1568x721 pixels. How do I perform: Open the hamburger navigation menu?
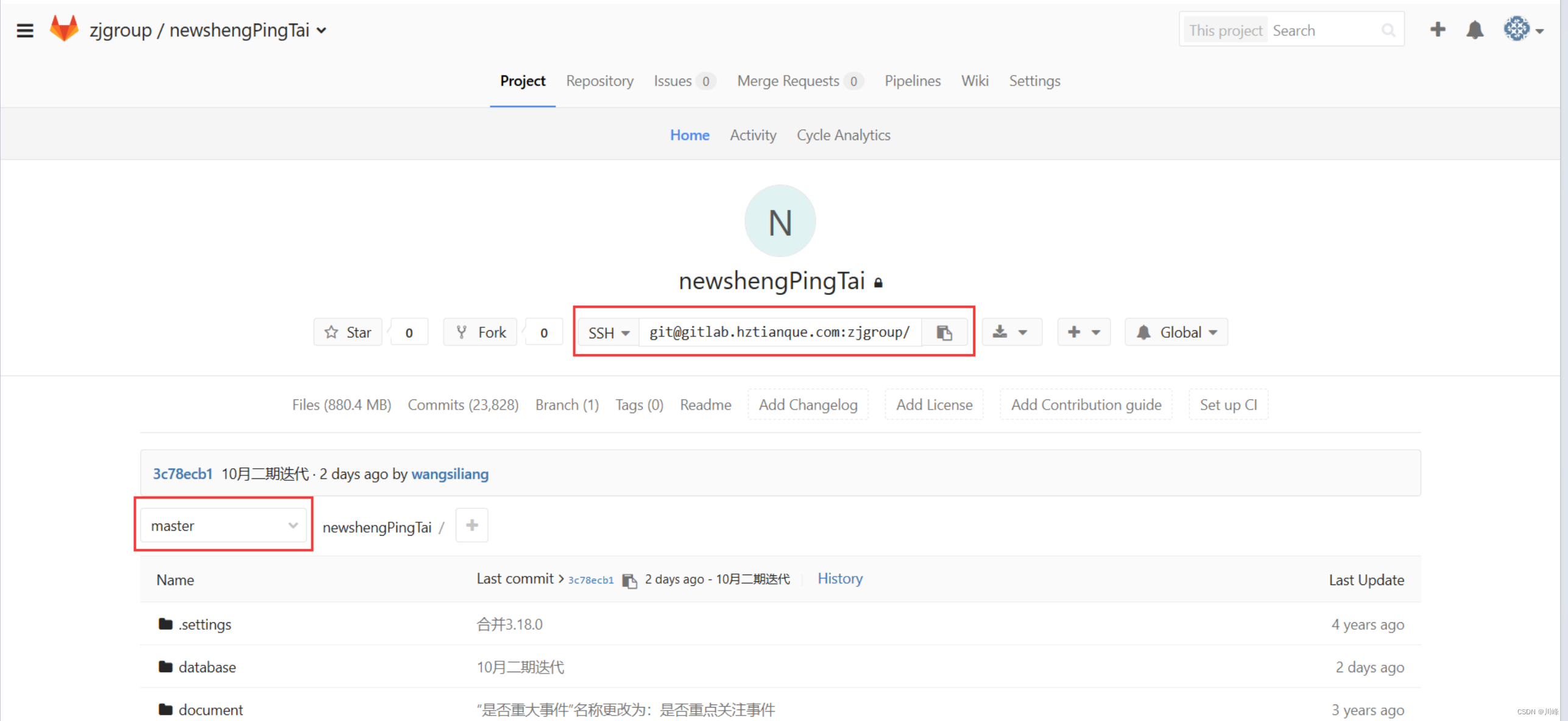pyautogui.click(x=25, y=30)
